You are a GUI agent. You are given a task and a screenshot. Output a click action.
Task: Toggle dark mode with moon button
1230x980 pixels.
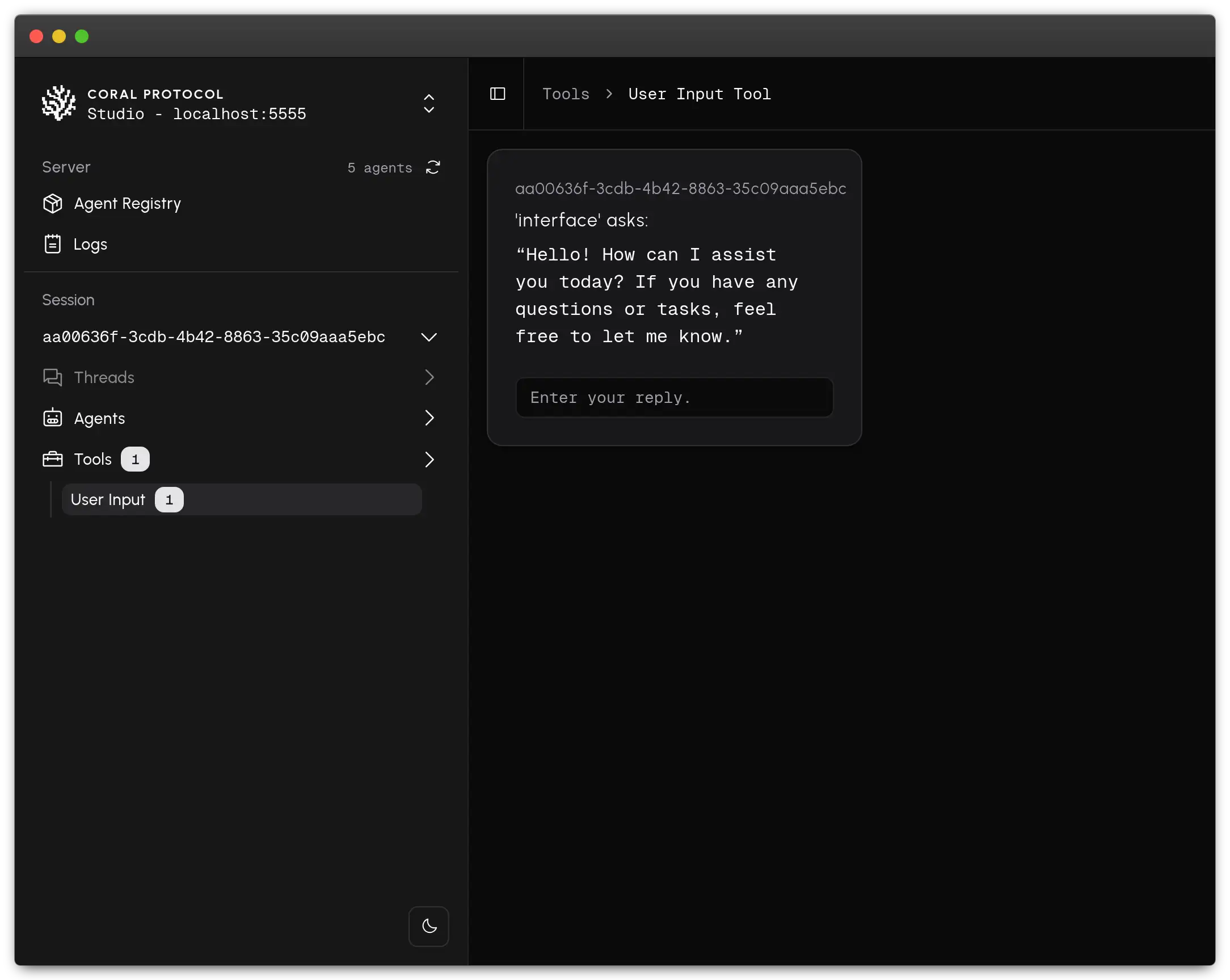pos(429,926)
